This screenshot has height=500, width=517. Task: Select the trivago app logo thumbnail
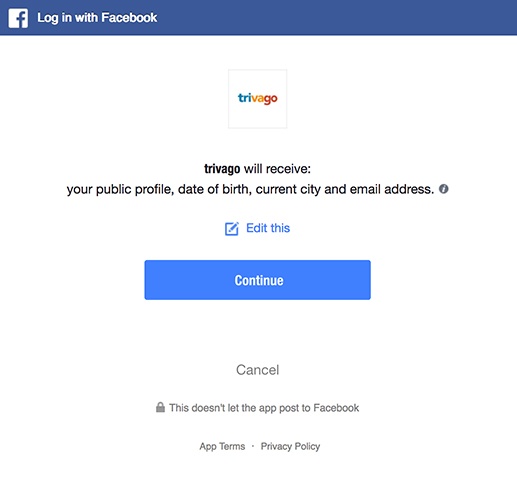click(257, 99)
